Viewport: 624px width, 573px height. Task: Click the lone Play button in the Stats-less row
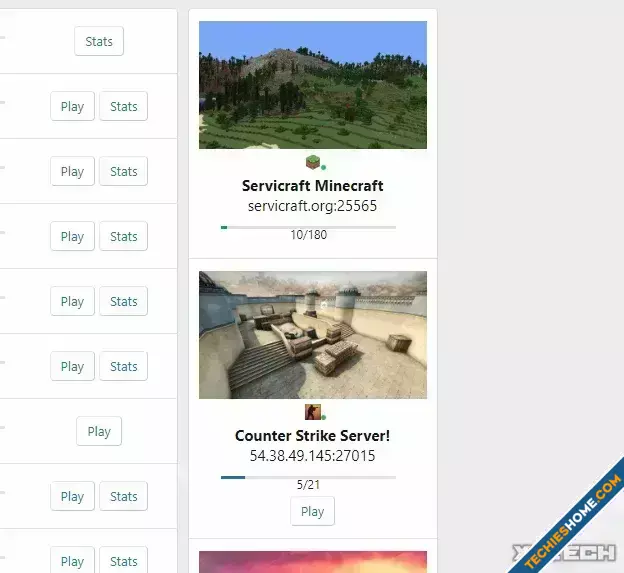tap(99, 431)
